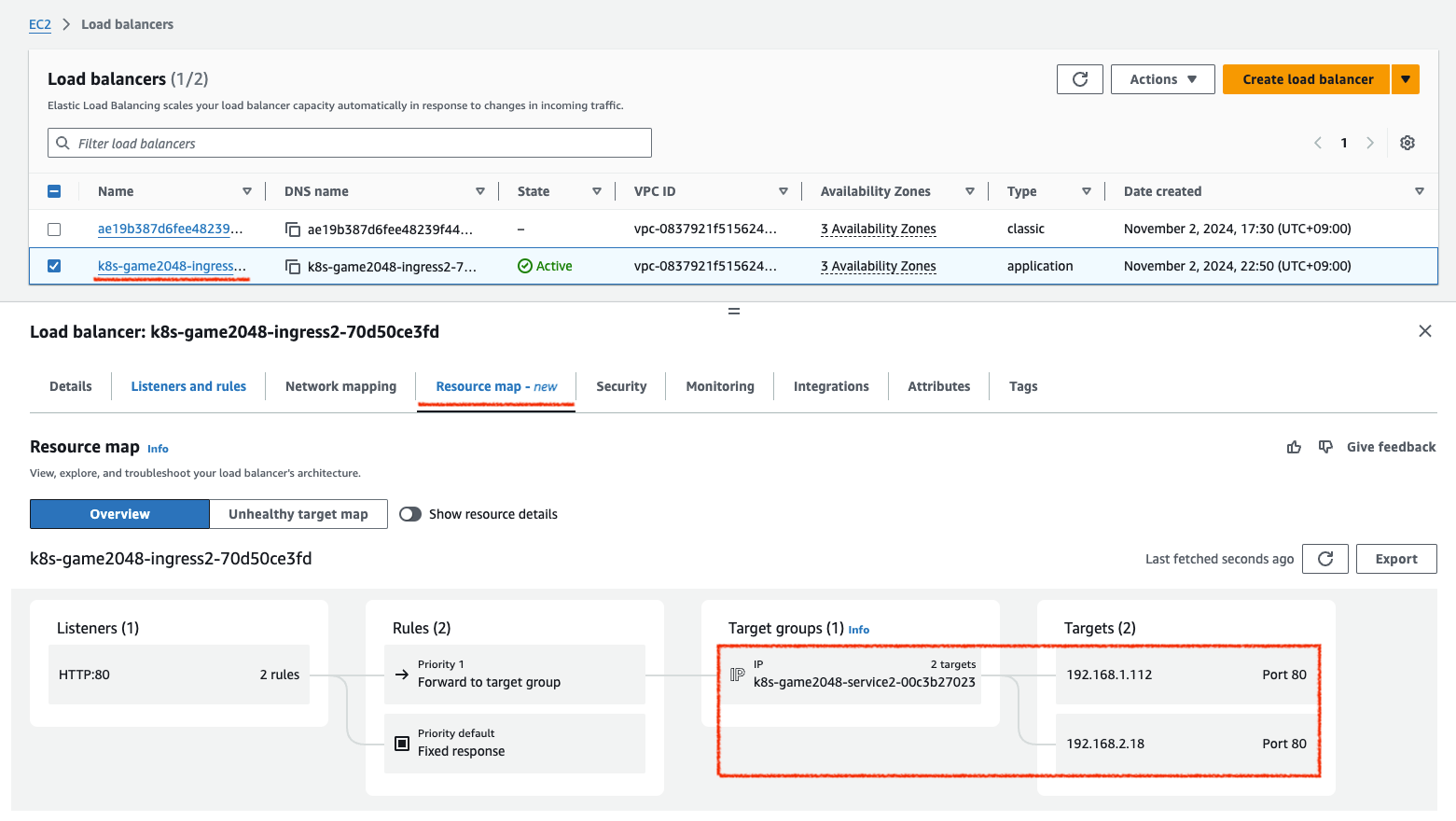Select the HTTP:80 listener tile
The height and width of the screenshot is (821, 1456).
pos(179,675)
